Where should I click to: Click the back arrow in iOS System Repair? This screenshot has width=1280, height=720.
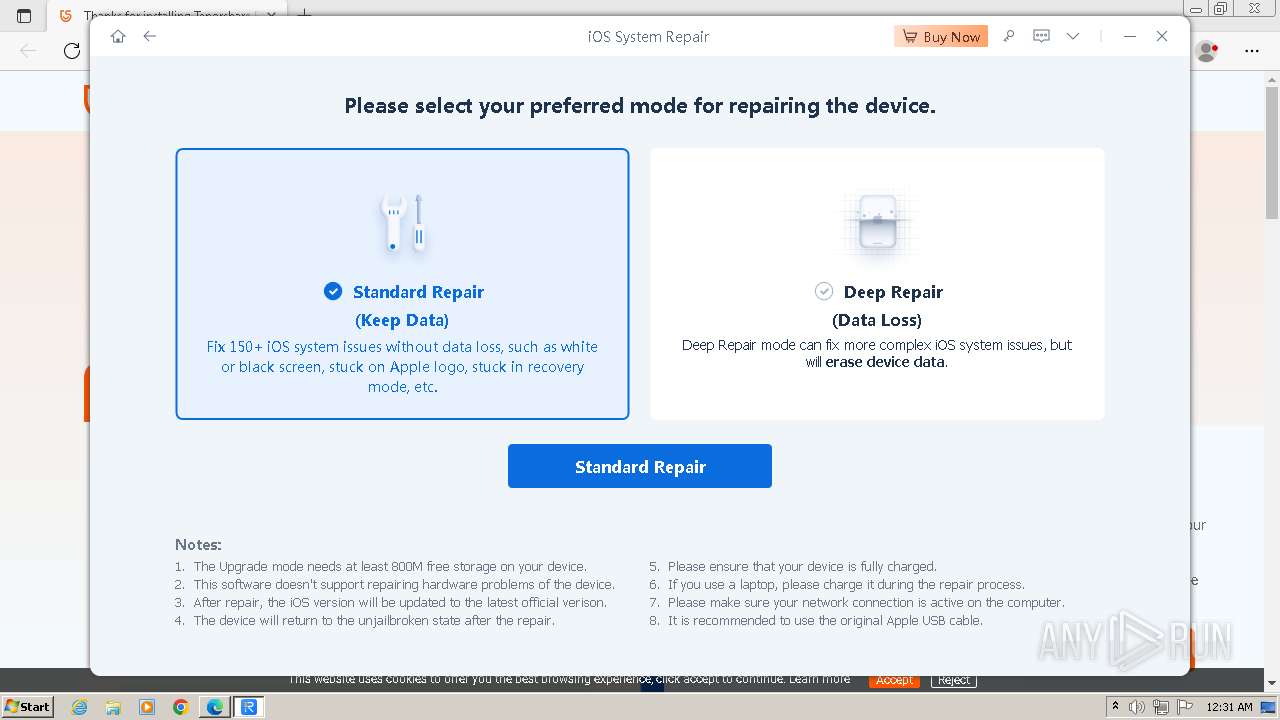tap(150, 36)
